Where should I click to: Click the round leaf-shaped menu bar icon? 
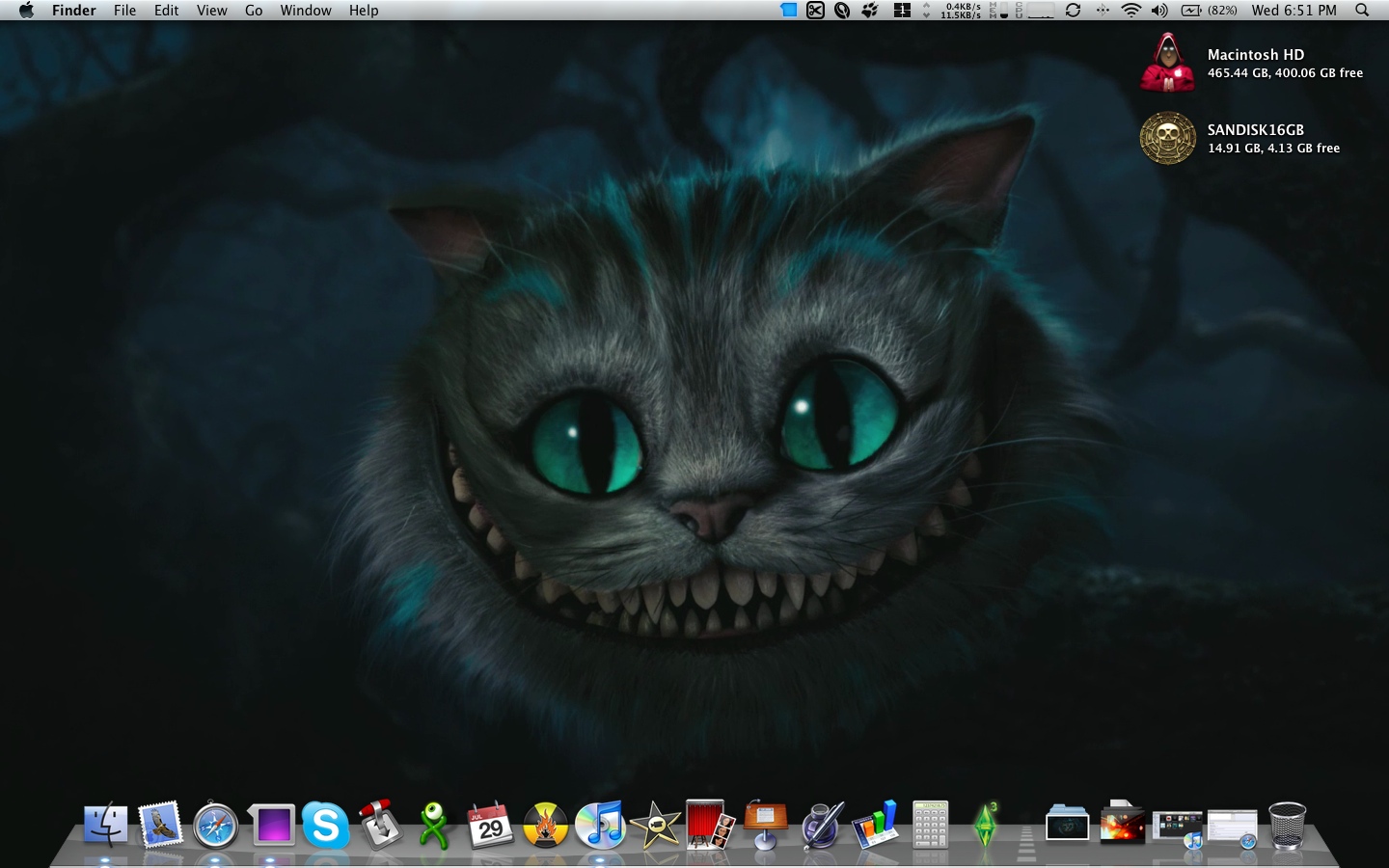tap(842, 11)
